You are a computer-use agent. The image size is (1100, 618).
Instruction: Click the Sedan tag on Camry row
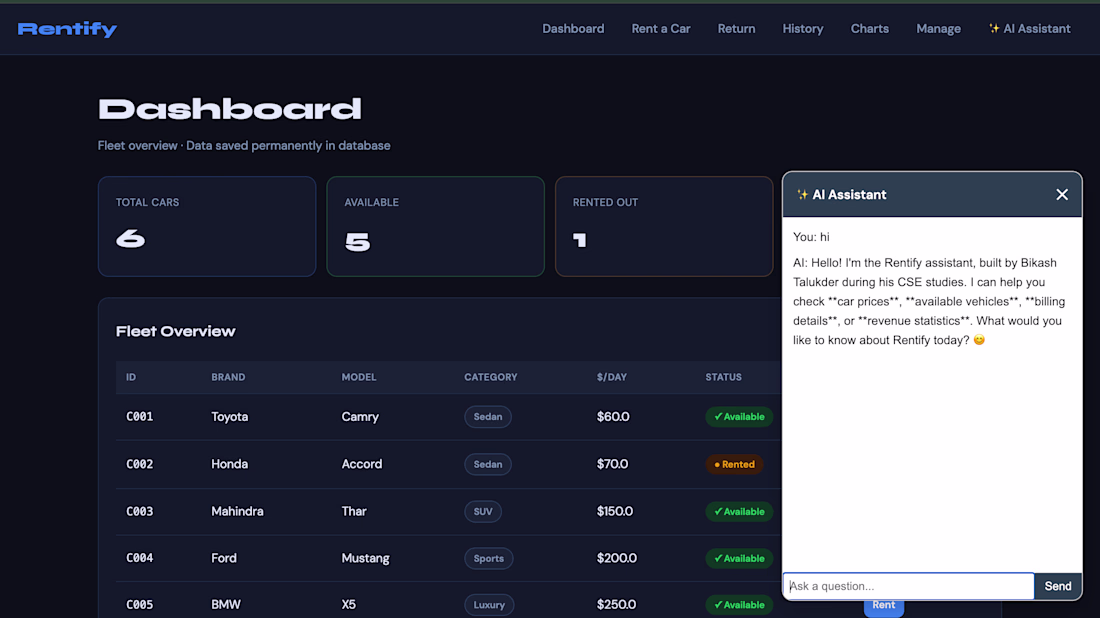click(x=488, y=417)
